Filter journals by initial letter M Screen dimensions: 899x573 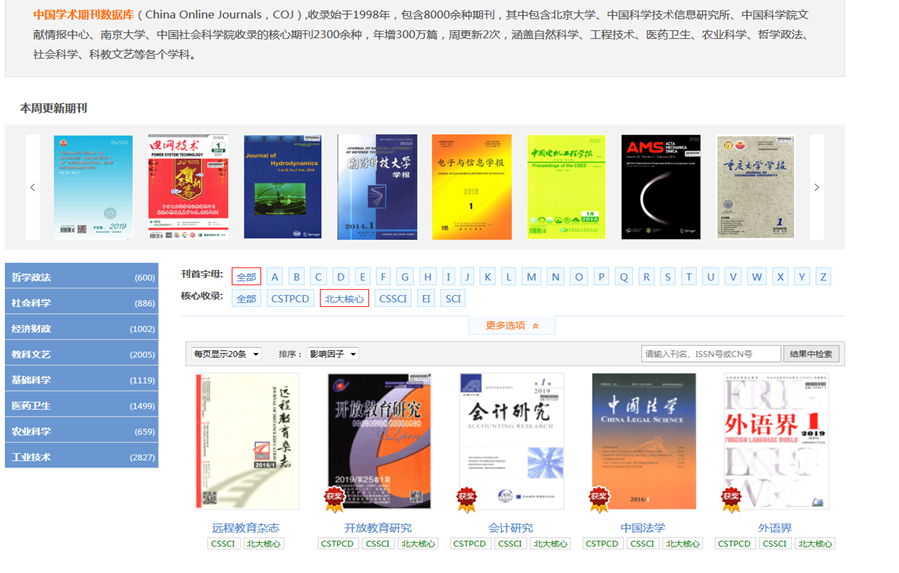pos(531,276)
